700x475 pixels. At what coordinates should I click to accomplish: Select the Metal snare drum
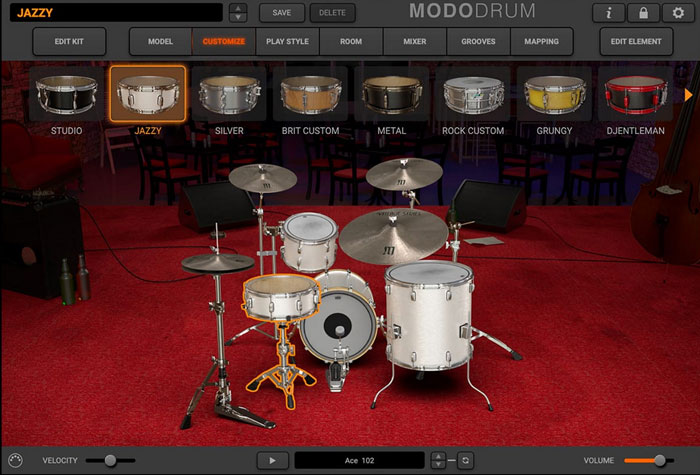coord(391,95)
